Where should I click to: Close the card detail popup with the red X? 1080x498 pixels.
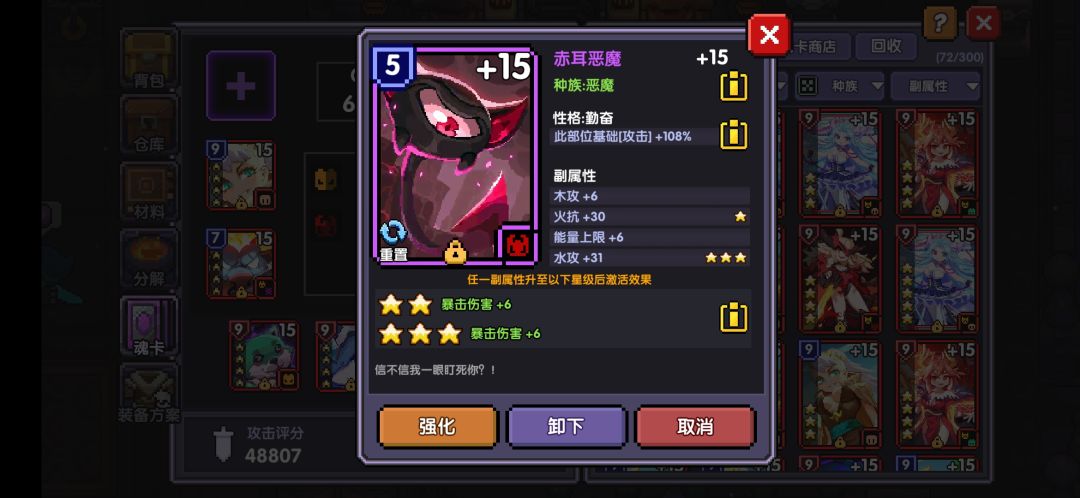pyautogui.click(x=769, y=34)
